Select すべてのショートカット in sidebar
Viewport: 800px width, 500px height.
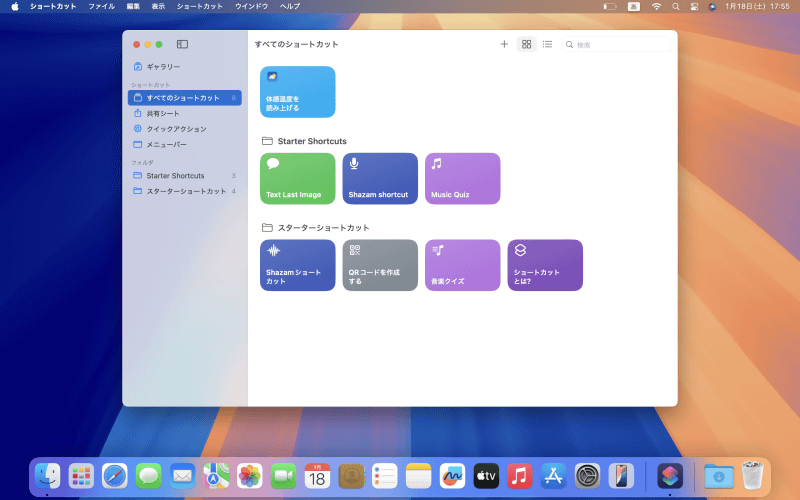point(184,97)
